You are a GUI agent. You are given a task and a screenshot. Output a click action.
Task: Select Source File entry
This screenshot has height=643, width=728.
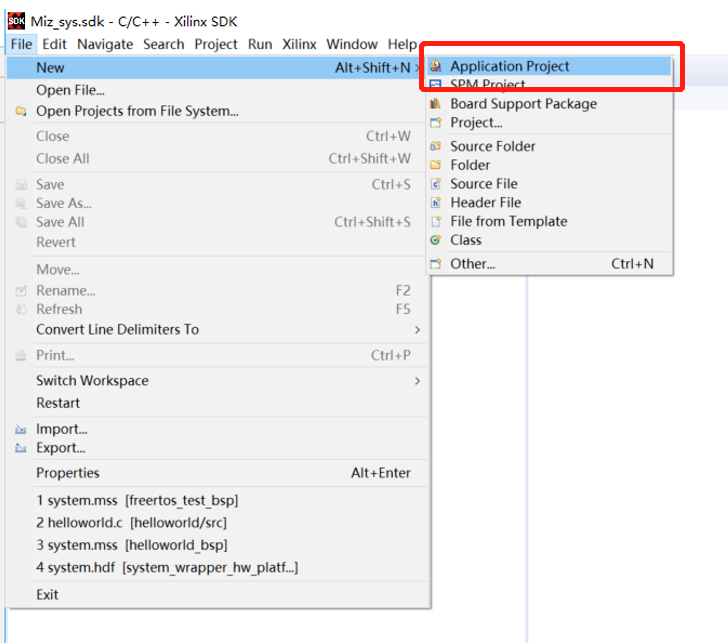click(x=549, y=184)
